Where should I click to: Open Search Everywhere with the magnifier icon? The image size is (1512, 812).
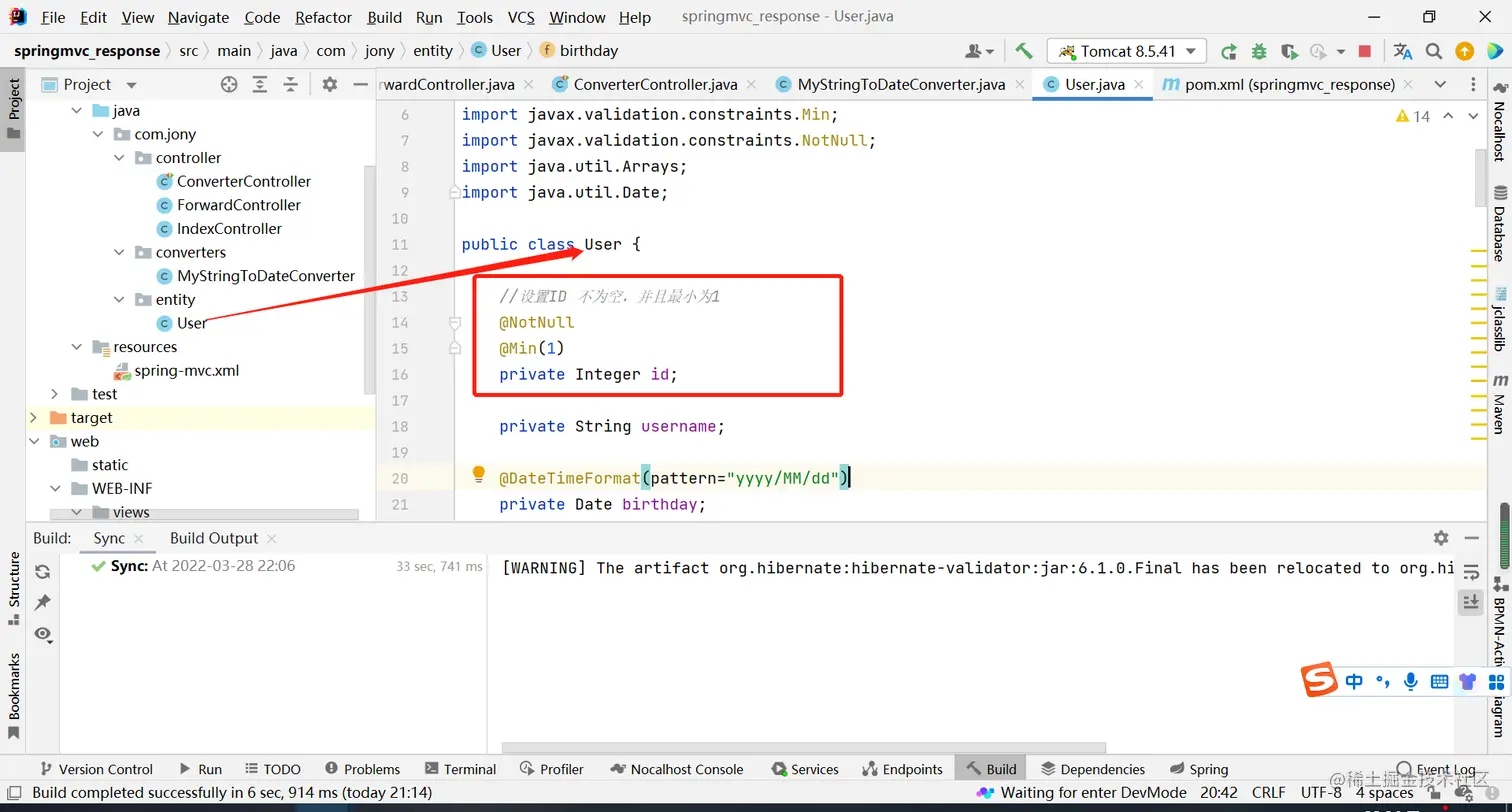1434,51
